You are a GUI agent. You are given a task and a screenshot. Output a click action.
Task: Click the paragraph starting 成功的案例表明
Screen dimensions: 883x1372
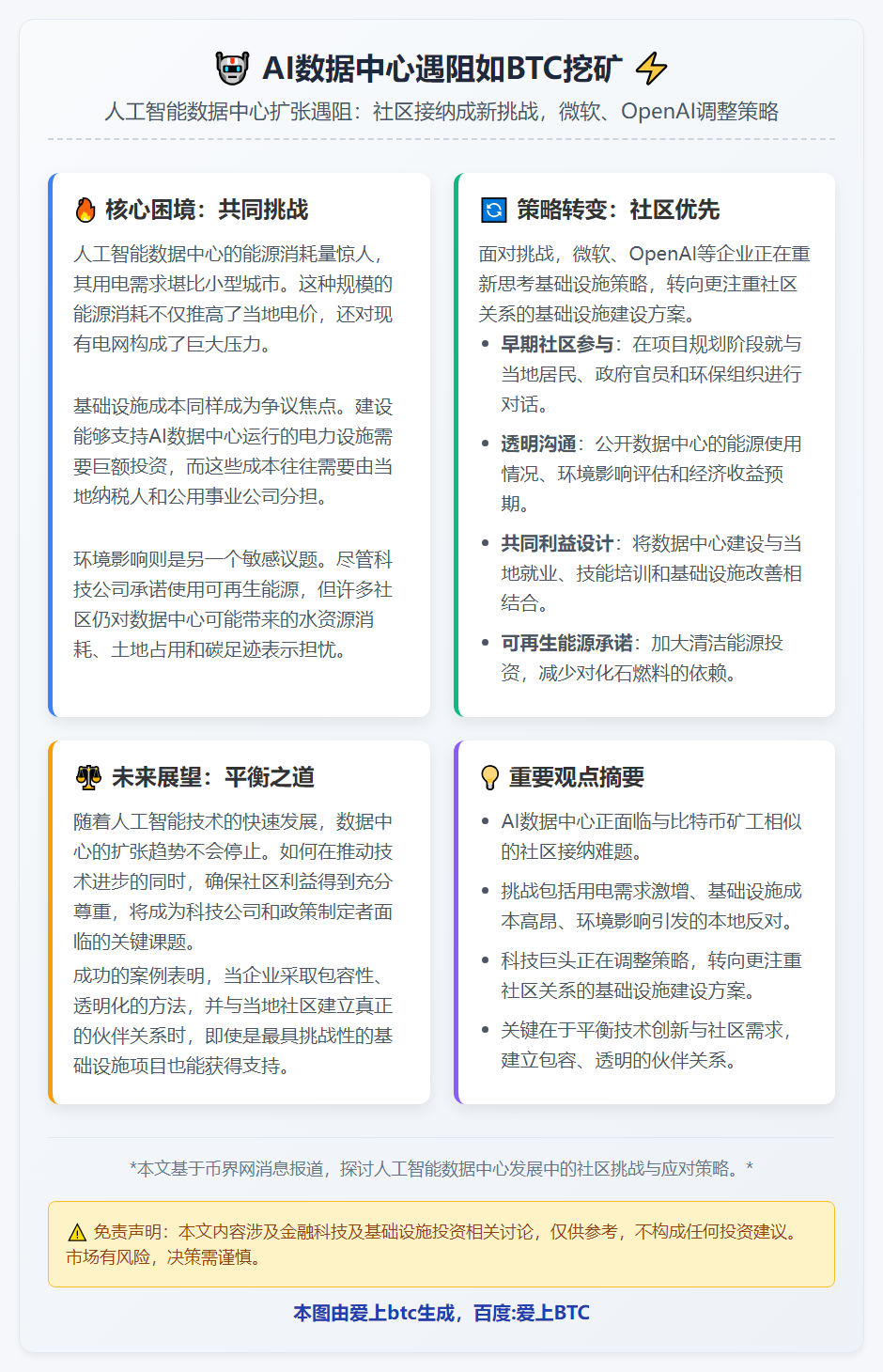coord(233,1021)
